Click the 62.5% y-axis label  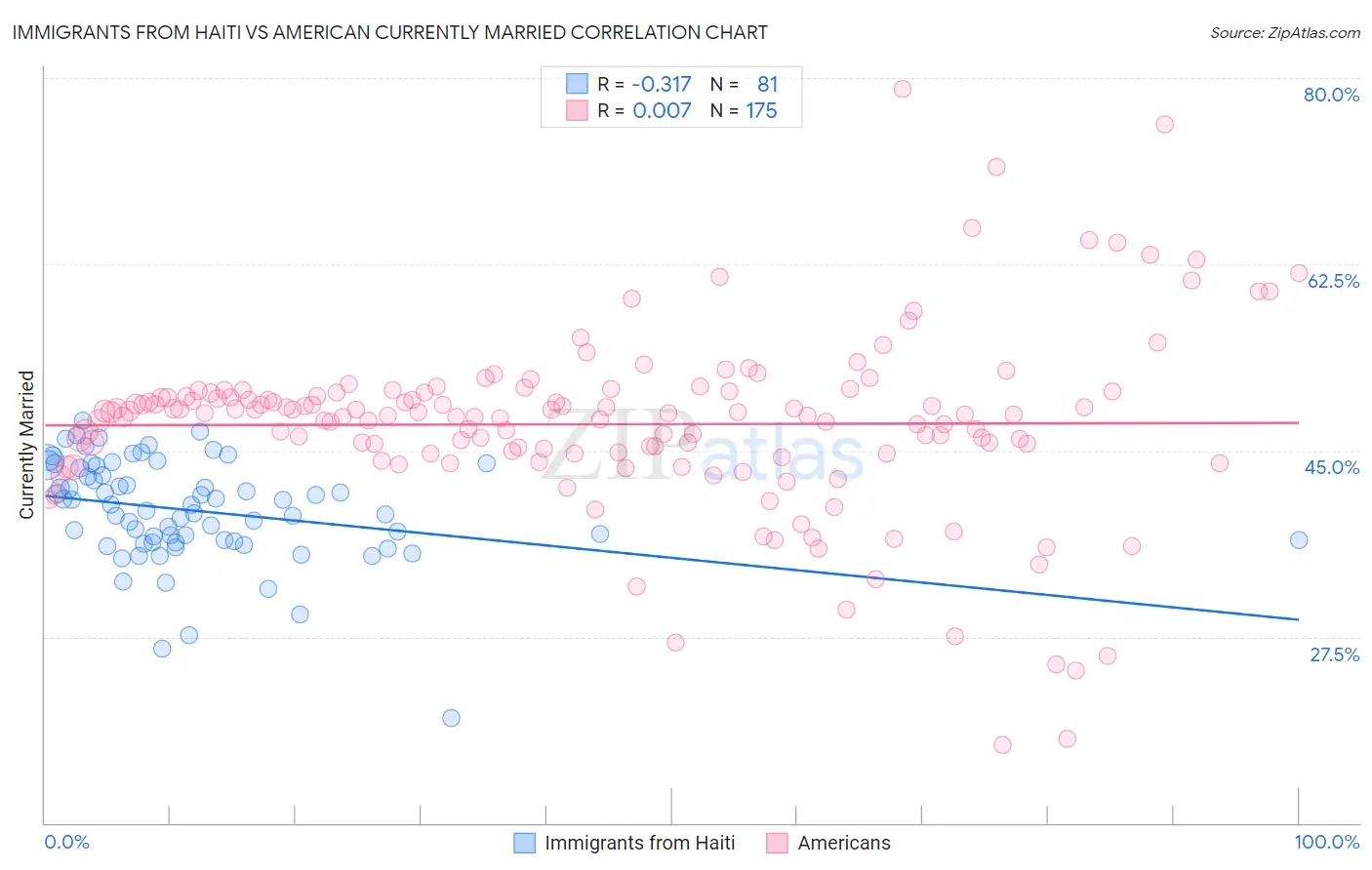tap(1333, 281)
